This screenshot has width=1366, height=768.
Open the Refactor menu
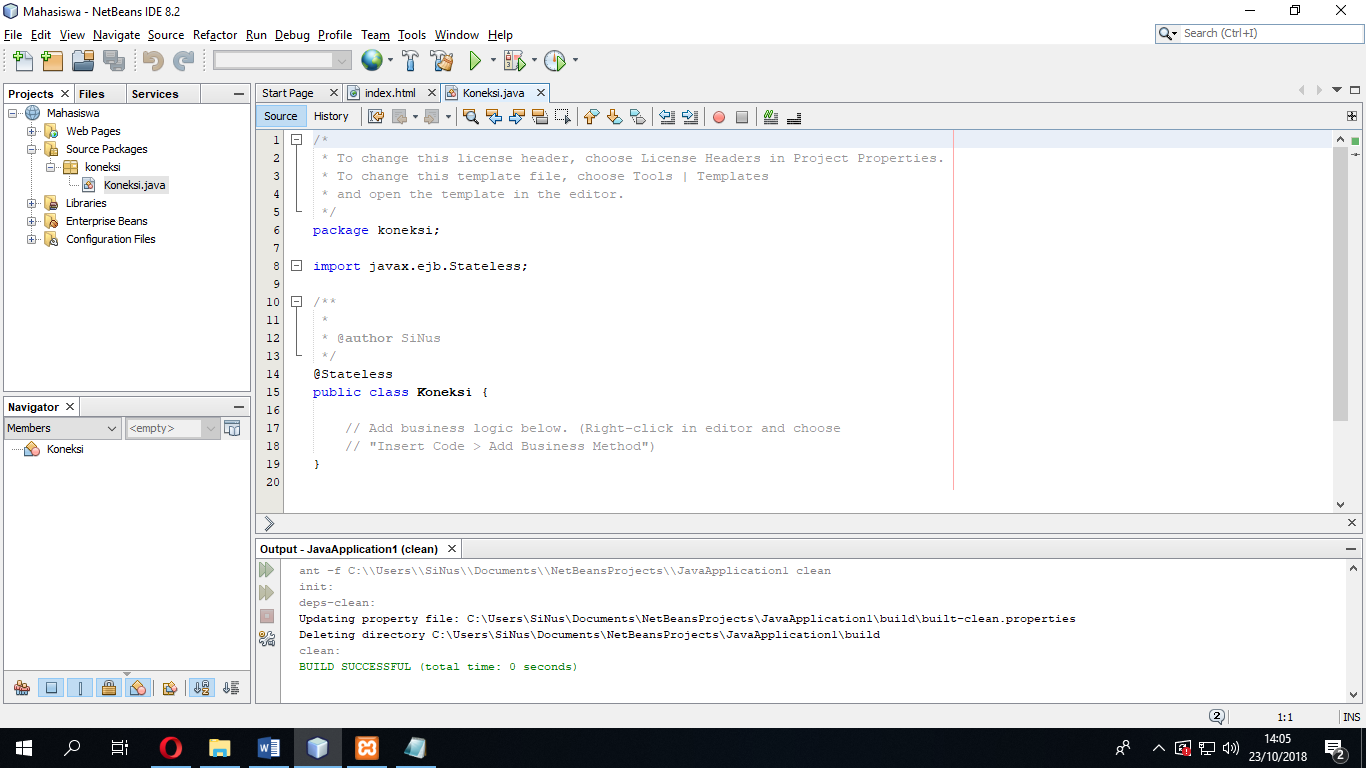tap(214, 34)
